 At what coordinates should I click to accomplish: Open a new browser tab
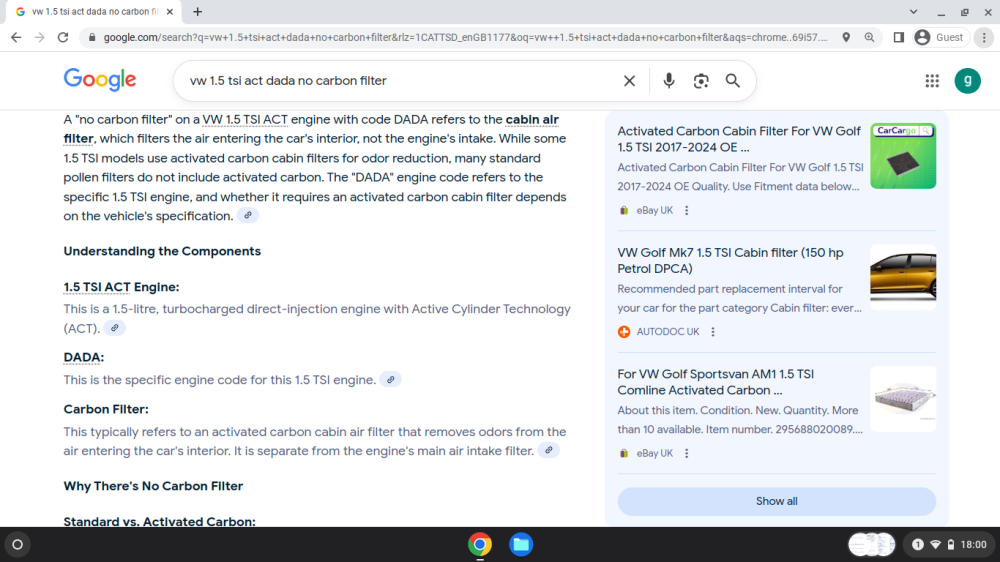pyautogui.click(x=198, y=11)
